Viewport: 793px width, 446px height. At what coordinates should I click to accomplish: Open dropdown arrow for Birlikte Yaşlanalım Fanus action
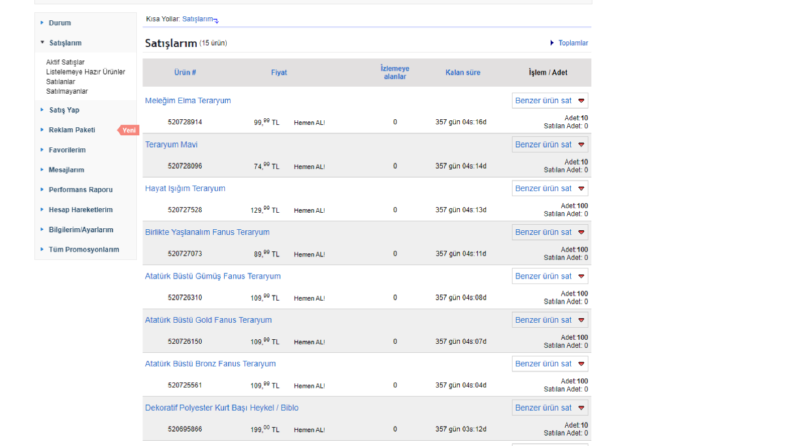(581, 232)
